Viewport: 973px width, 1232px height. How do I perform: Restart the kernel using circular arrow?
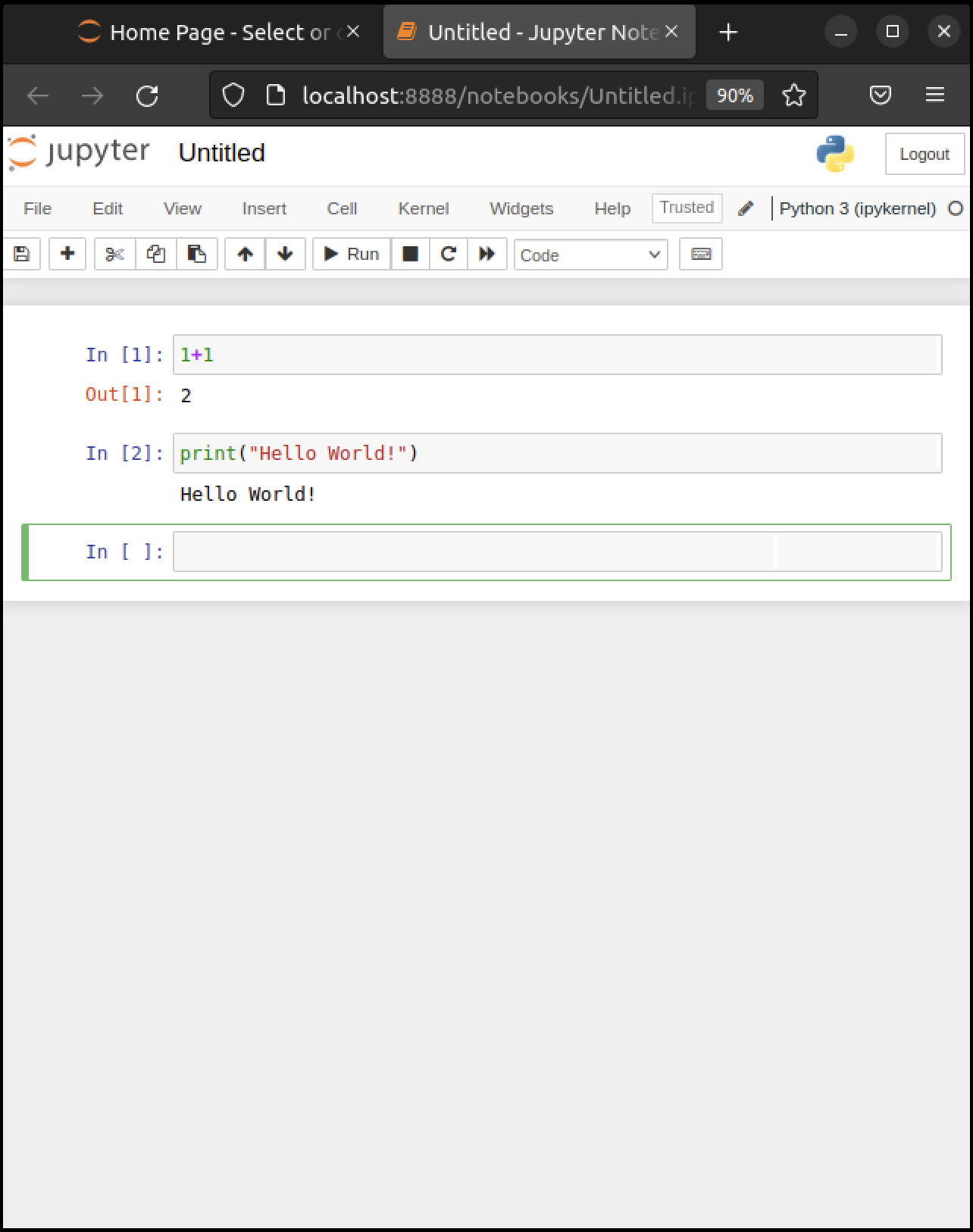(x=449, y=254)
